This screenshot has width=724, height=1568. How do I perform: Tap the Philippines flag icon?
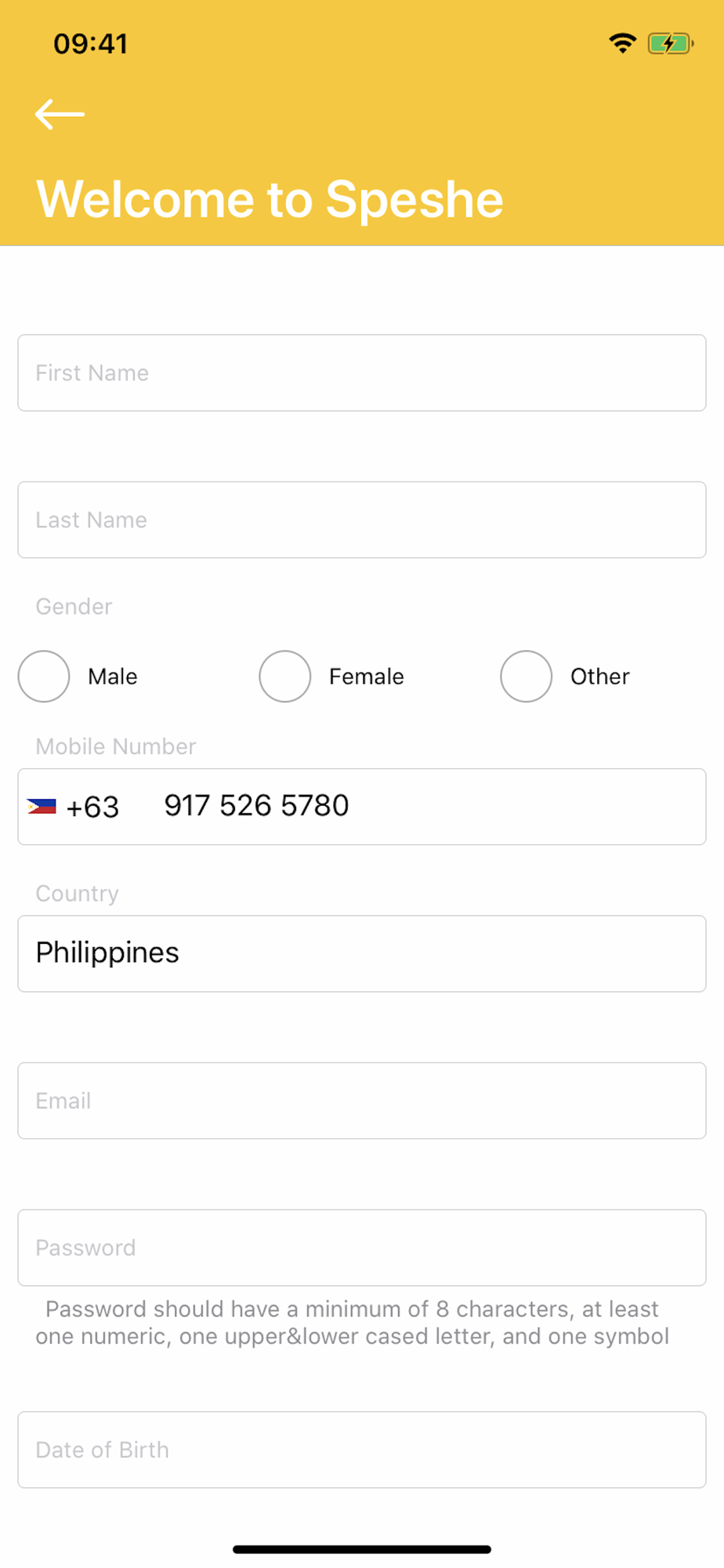point(42,806)
